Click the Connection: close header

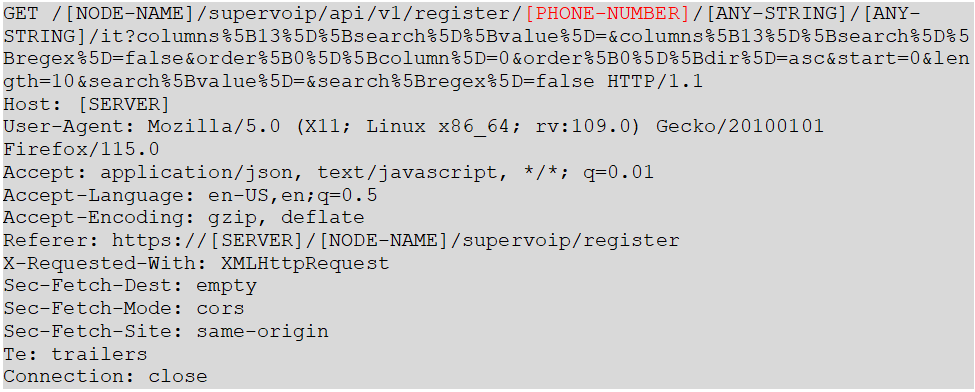(105, 376)
